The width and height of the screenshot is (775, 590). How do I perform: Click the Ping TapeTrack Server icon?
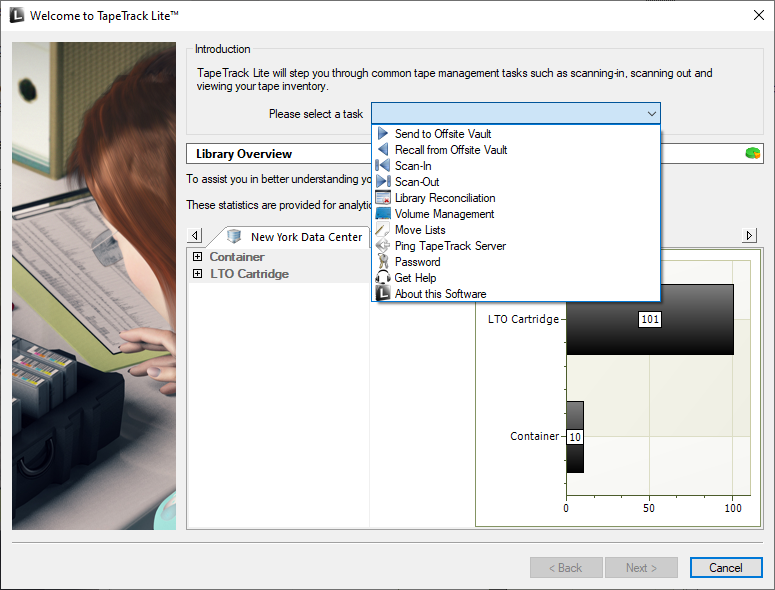pyautogui.click(x=383, y=246)
